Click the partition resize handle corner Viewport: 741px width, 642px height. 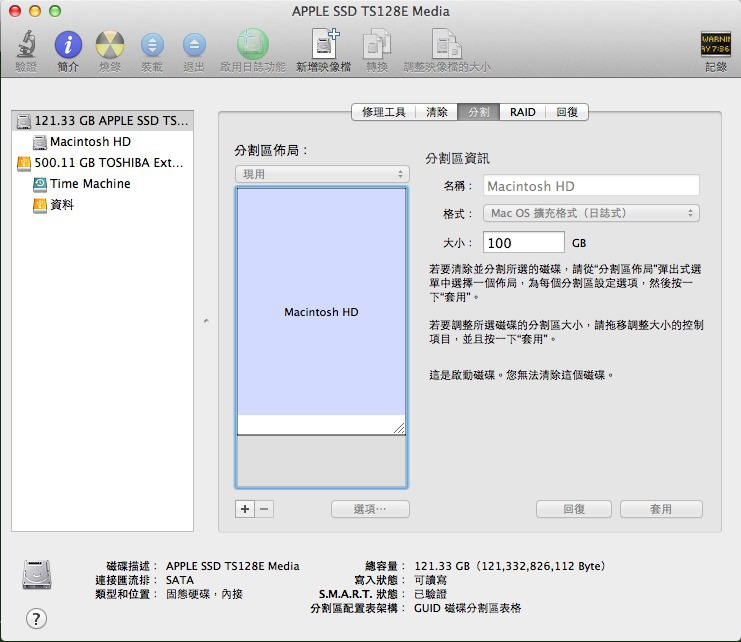click(x=399, y=428)
